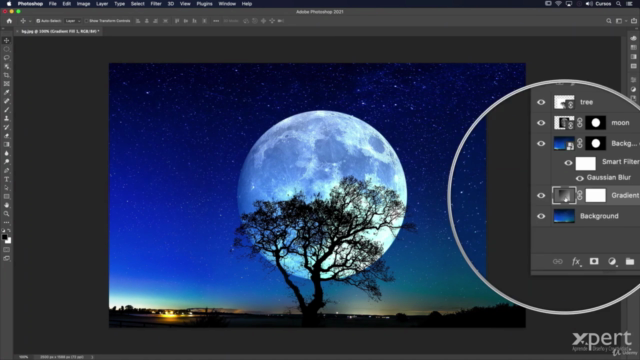The width and height of the screenshot is (640, 360).
Task: Select the Move tool
Action: (7, 40)
